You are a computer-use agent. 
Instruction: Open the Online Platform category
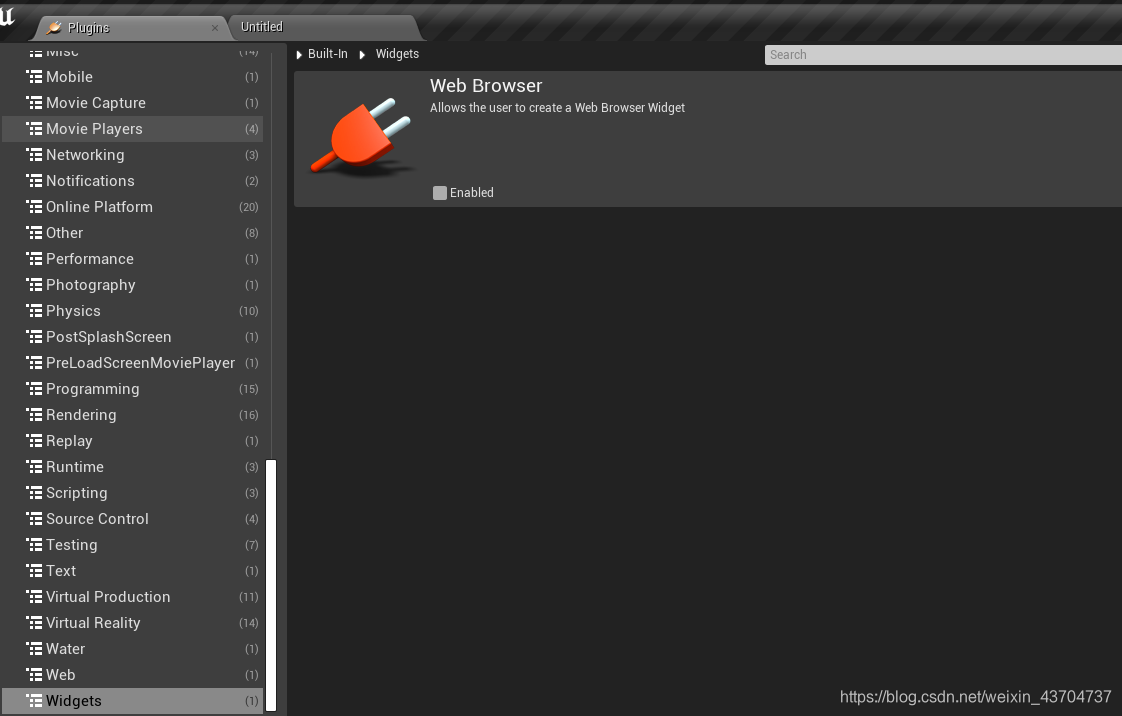132,207
